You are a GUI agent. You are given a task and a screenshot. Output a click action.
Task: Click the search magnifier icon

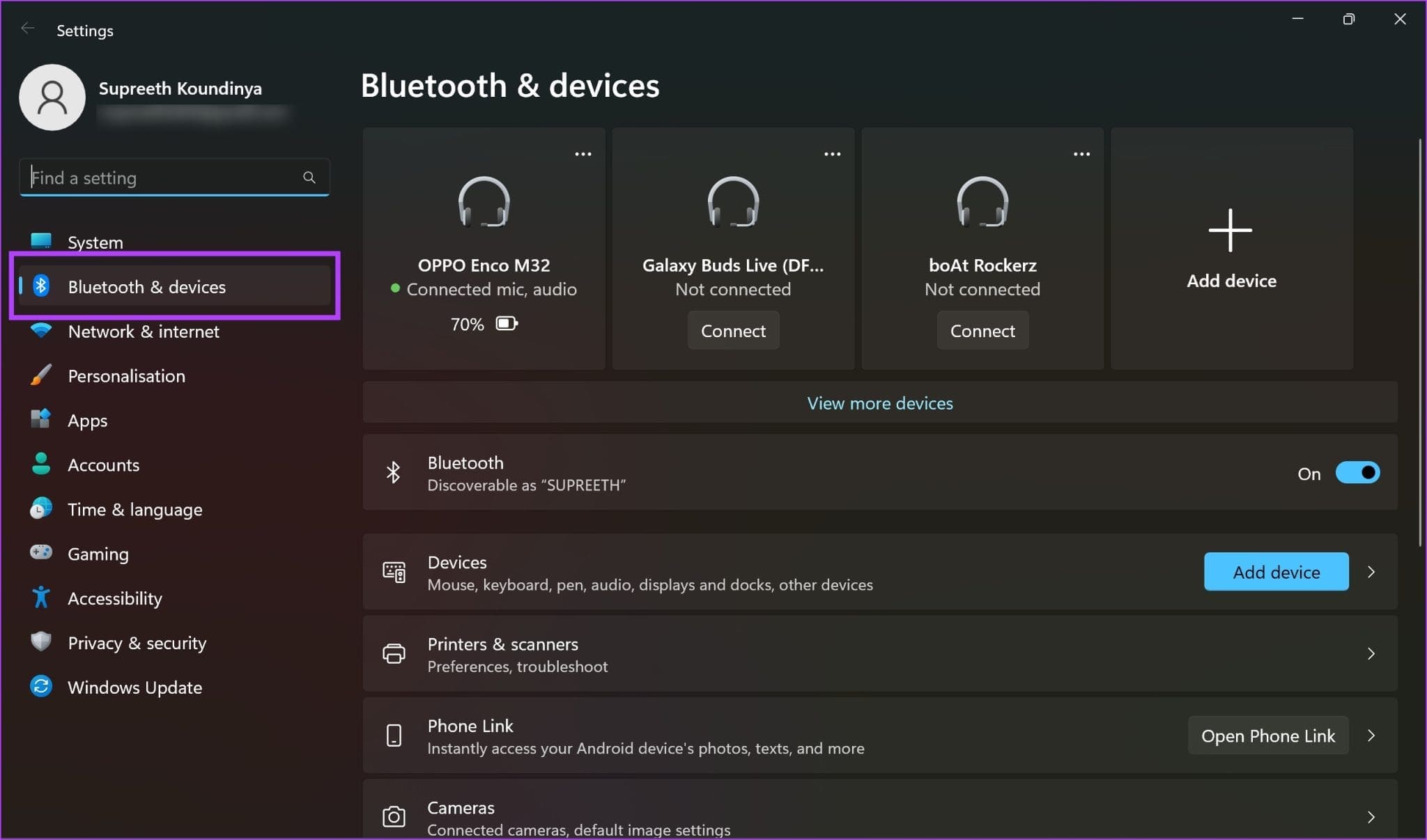309,178
